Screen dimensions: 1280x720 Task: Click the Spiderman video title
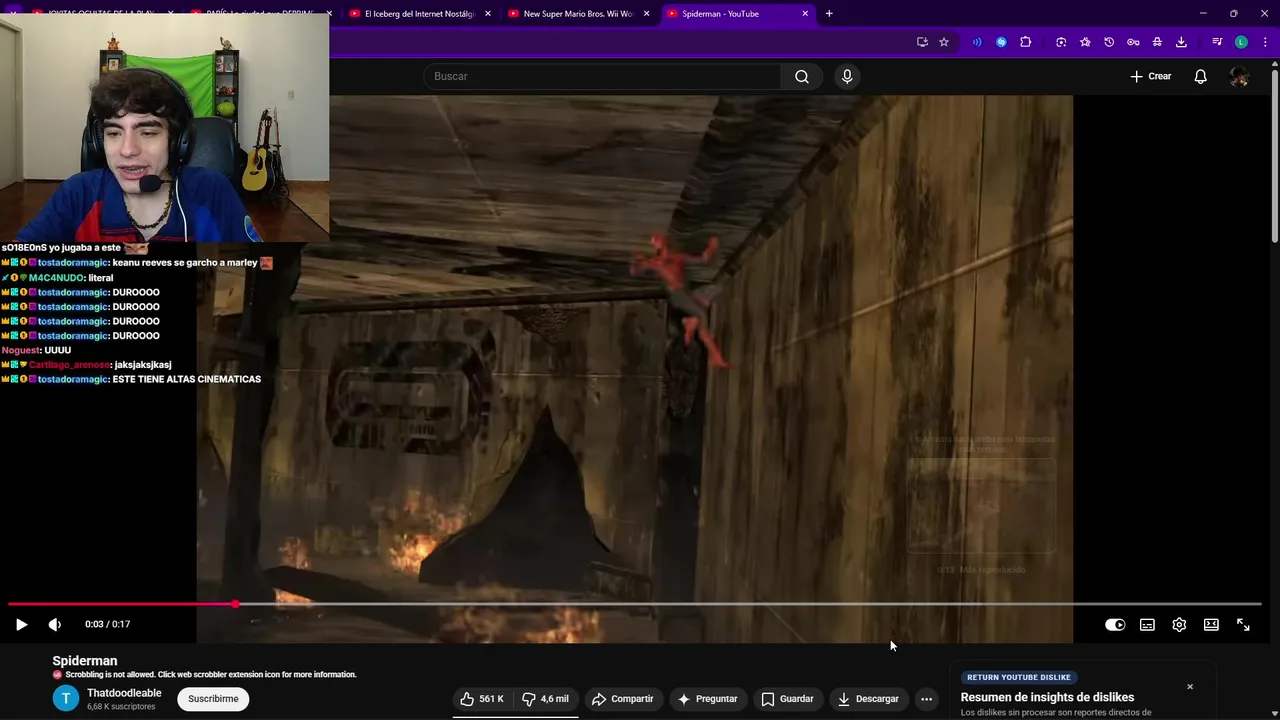coord(85,661)
